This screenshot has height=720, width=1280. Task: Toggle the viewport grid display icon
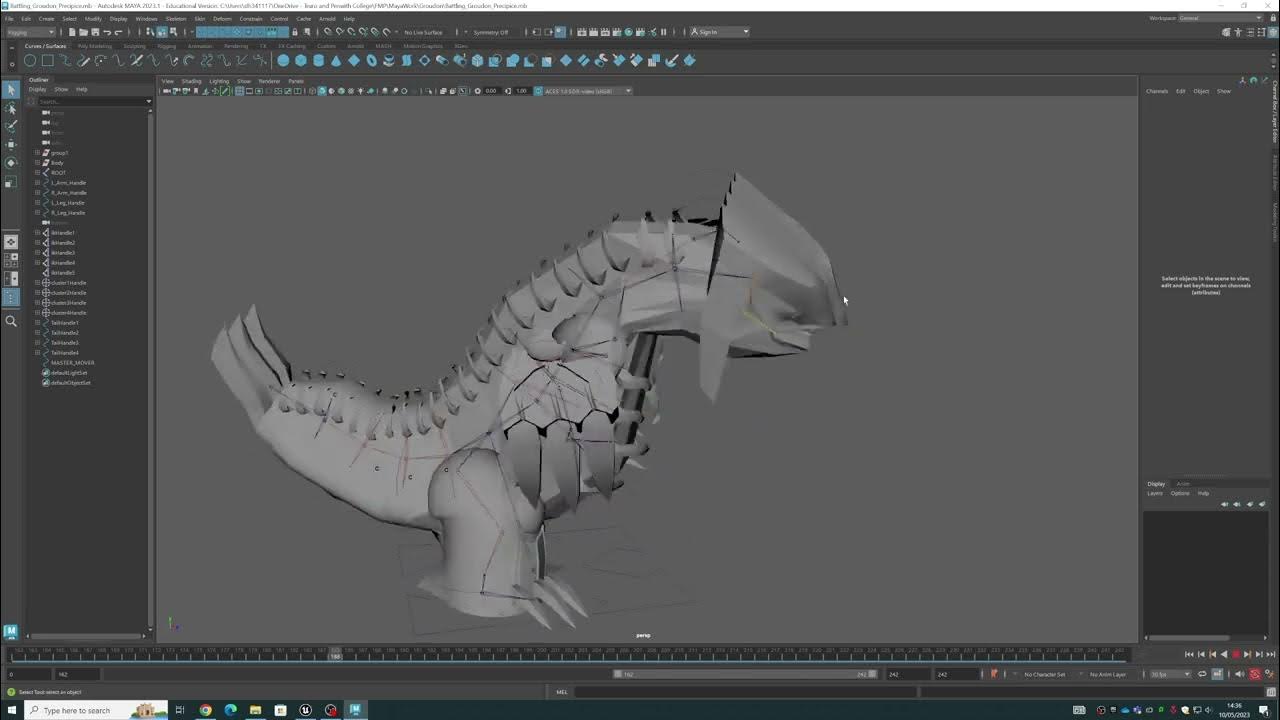pyautogui.click(x=239, y=91)
